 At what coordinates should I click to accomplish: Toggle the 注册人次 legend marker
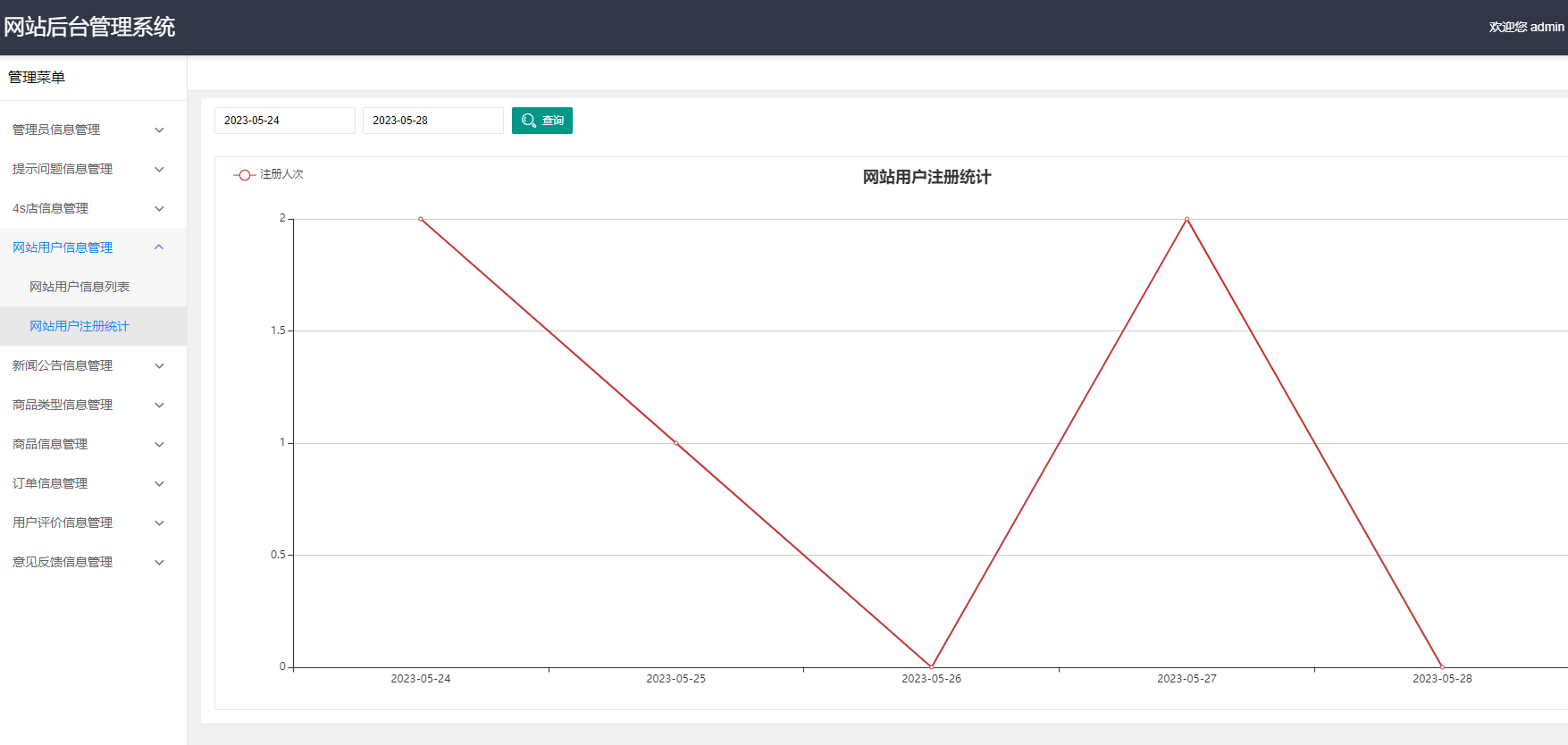[244, 175]
